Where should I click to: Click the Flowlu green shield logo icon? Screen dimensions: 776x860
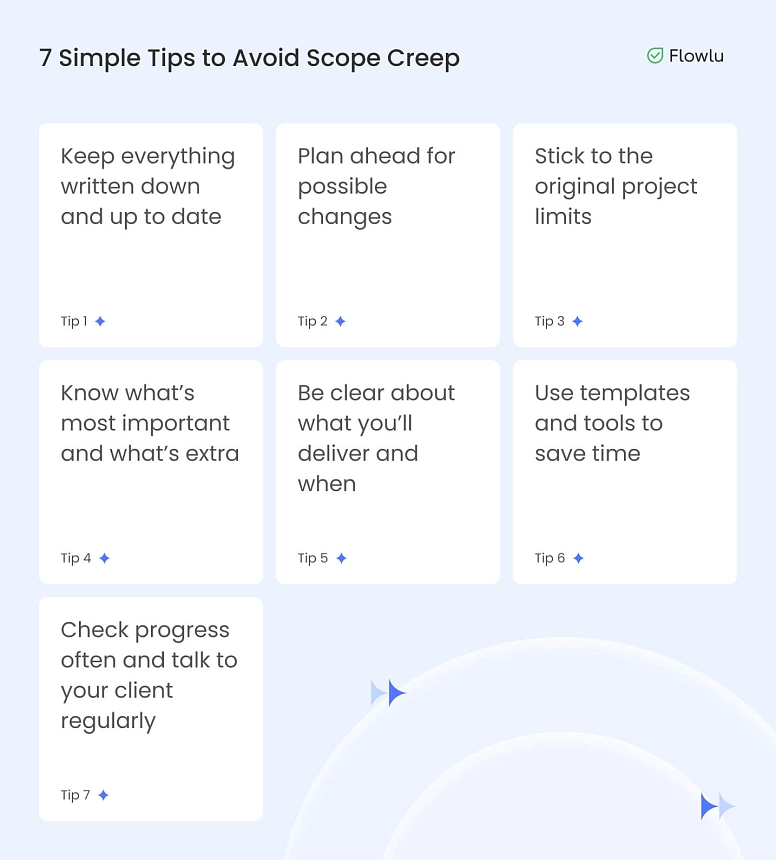(655, 56)
